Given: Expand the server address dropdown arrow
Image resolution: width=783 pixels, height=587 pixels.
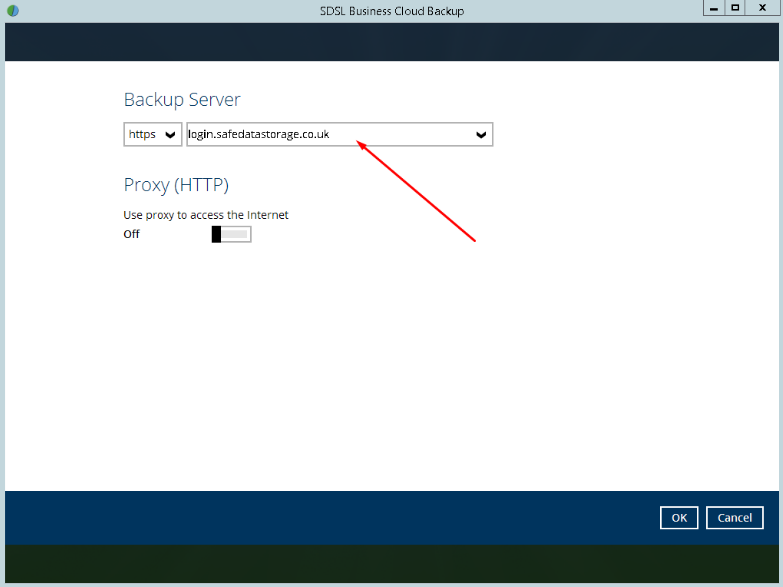Looking at the screenshot, I should tap(481, 134).
